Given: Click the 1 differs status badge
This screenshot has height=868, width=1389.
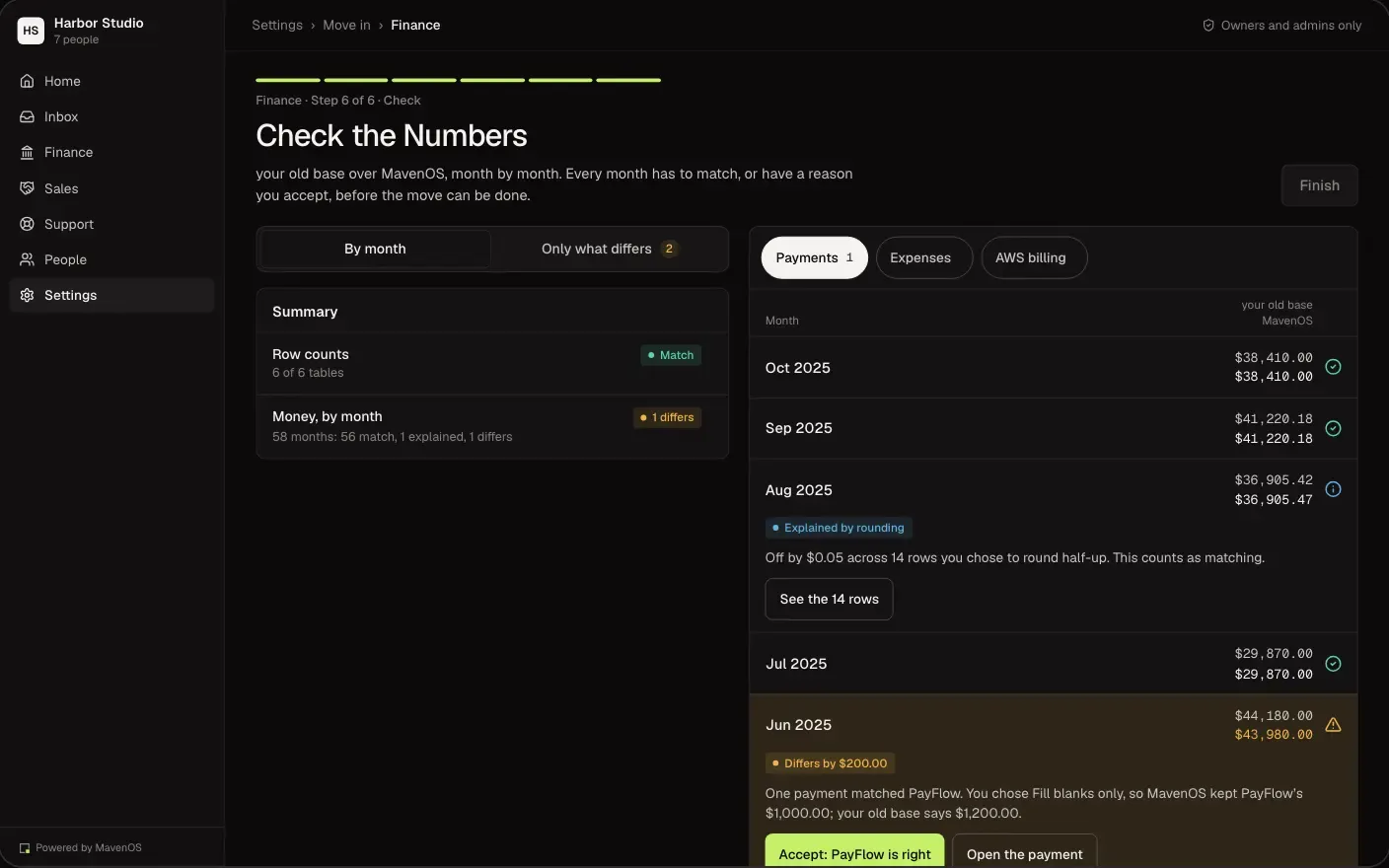Looking at the screenshot, I should (x=668, y=418).
